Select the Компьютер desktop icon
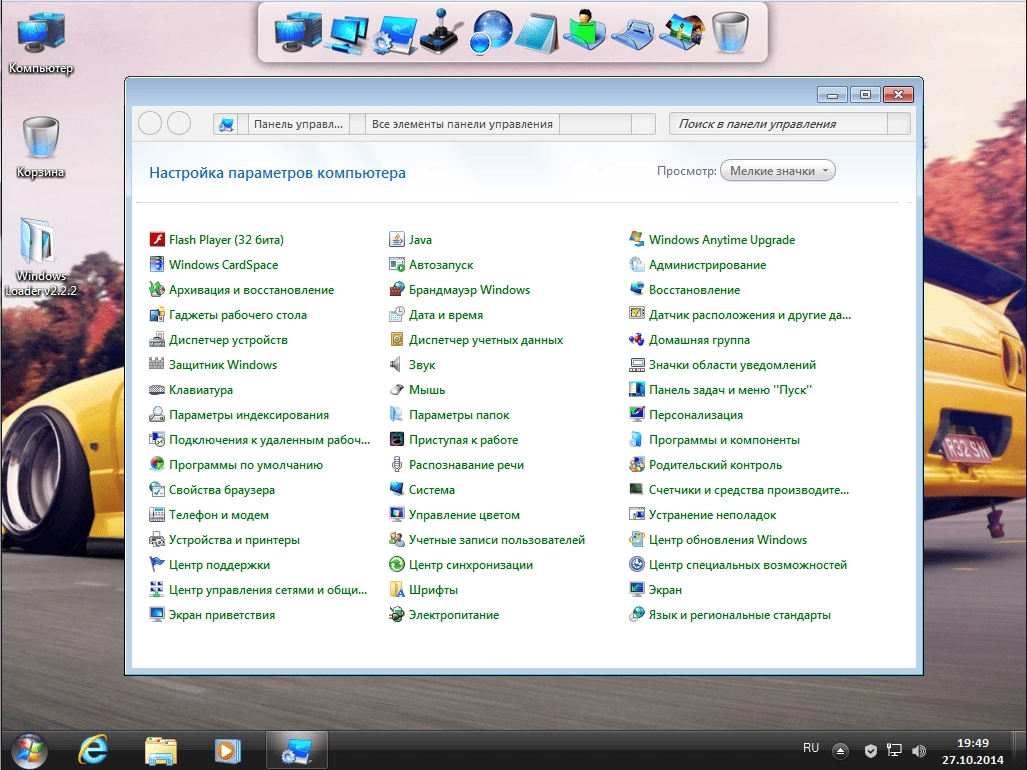 tap(41, 43)
